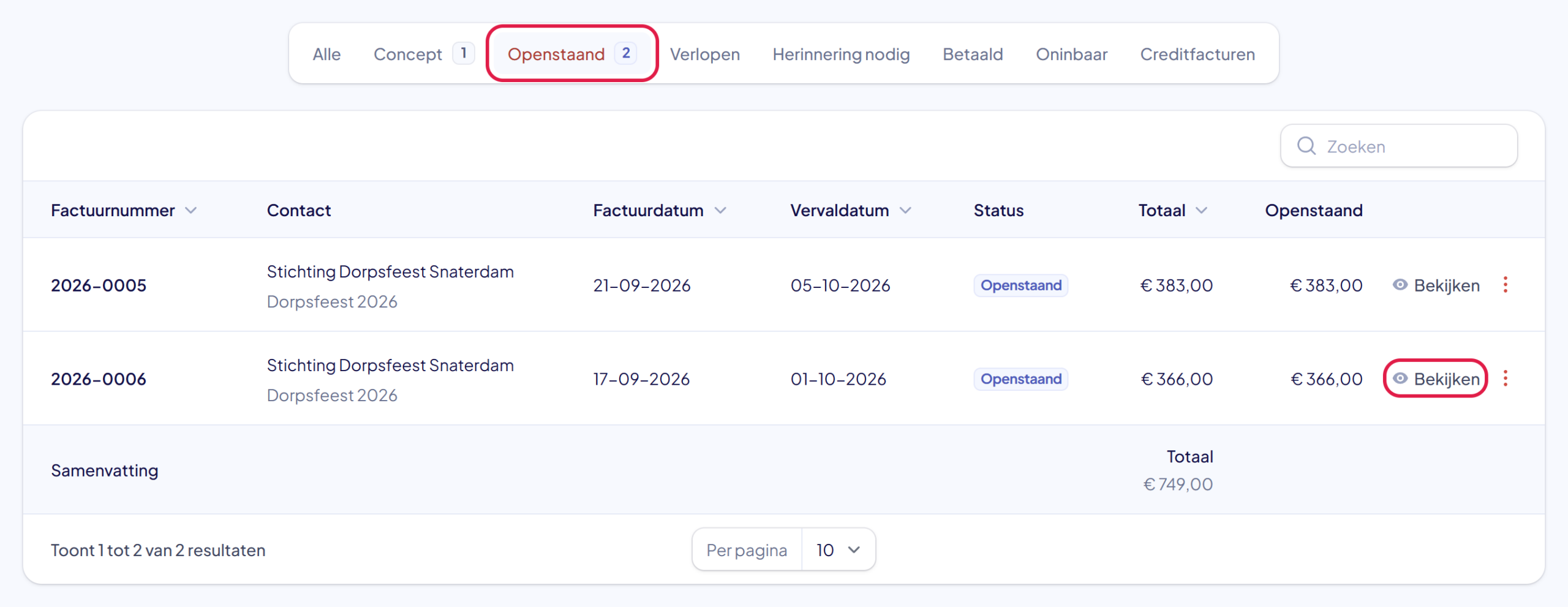Click invoice number 2026-0005
The image size is (1568, 607).
click(99, 285)
